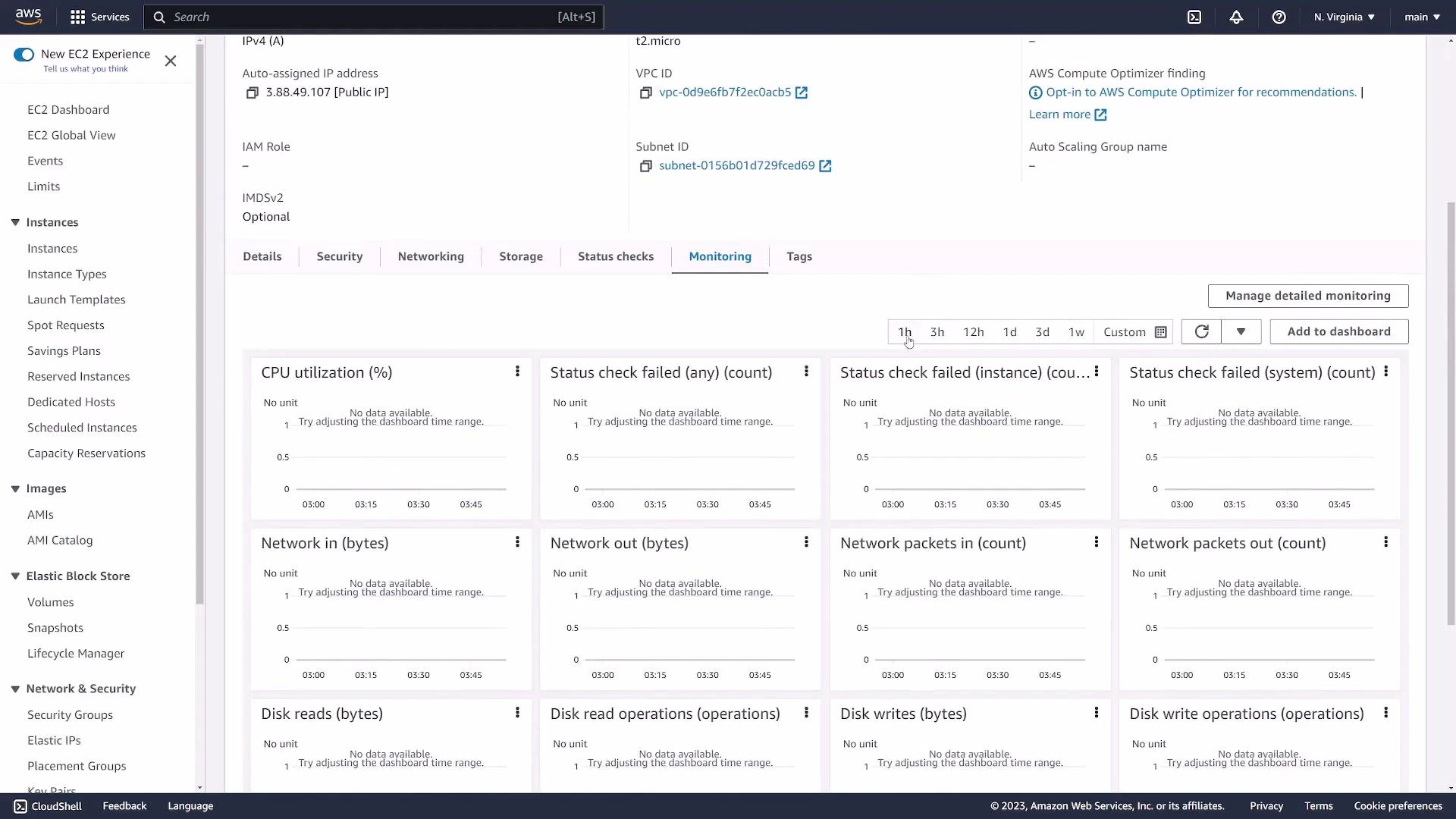Open the Status checks tab
The image size is (1456, 819).
(616, 256)
